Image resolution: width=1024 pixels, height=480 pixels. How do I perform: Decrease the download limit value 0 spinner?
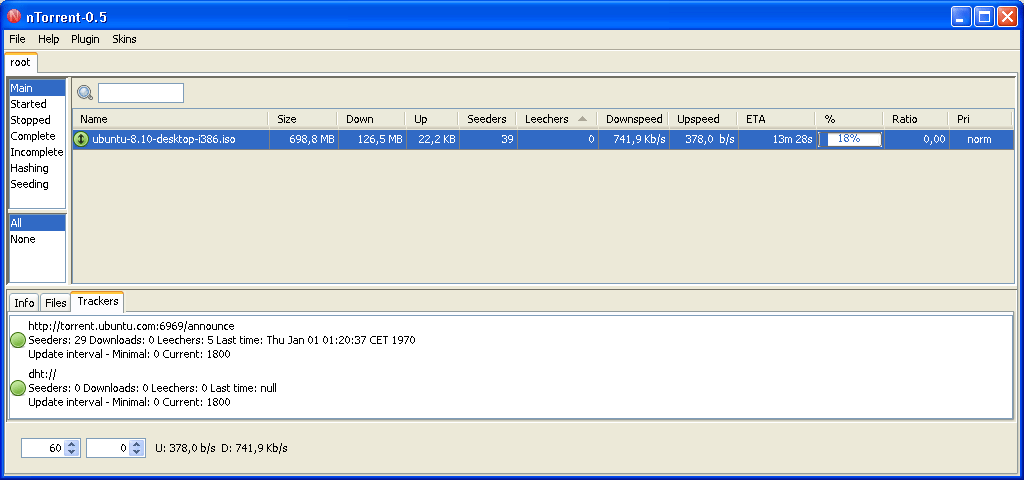click(136, 452)
